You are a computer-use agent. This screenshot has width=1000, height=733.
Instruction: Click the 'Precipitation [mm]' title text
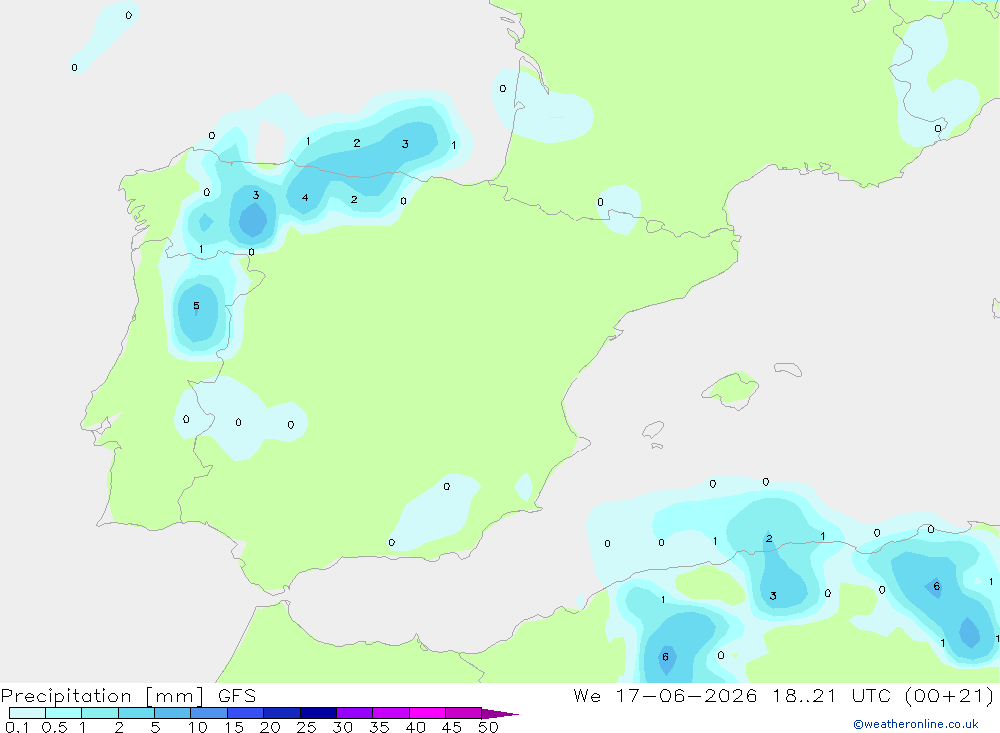pos(103,696)
